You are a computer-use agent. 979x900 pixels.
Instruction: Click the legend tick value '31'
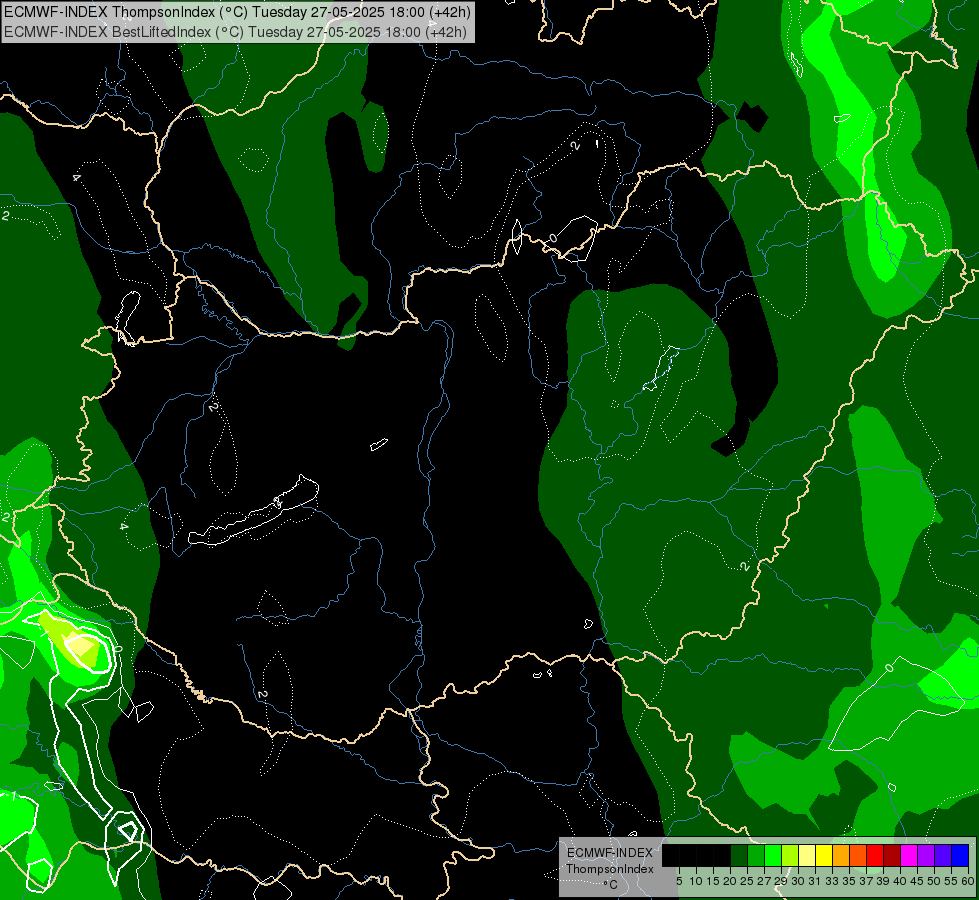tap(815, 881)
